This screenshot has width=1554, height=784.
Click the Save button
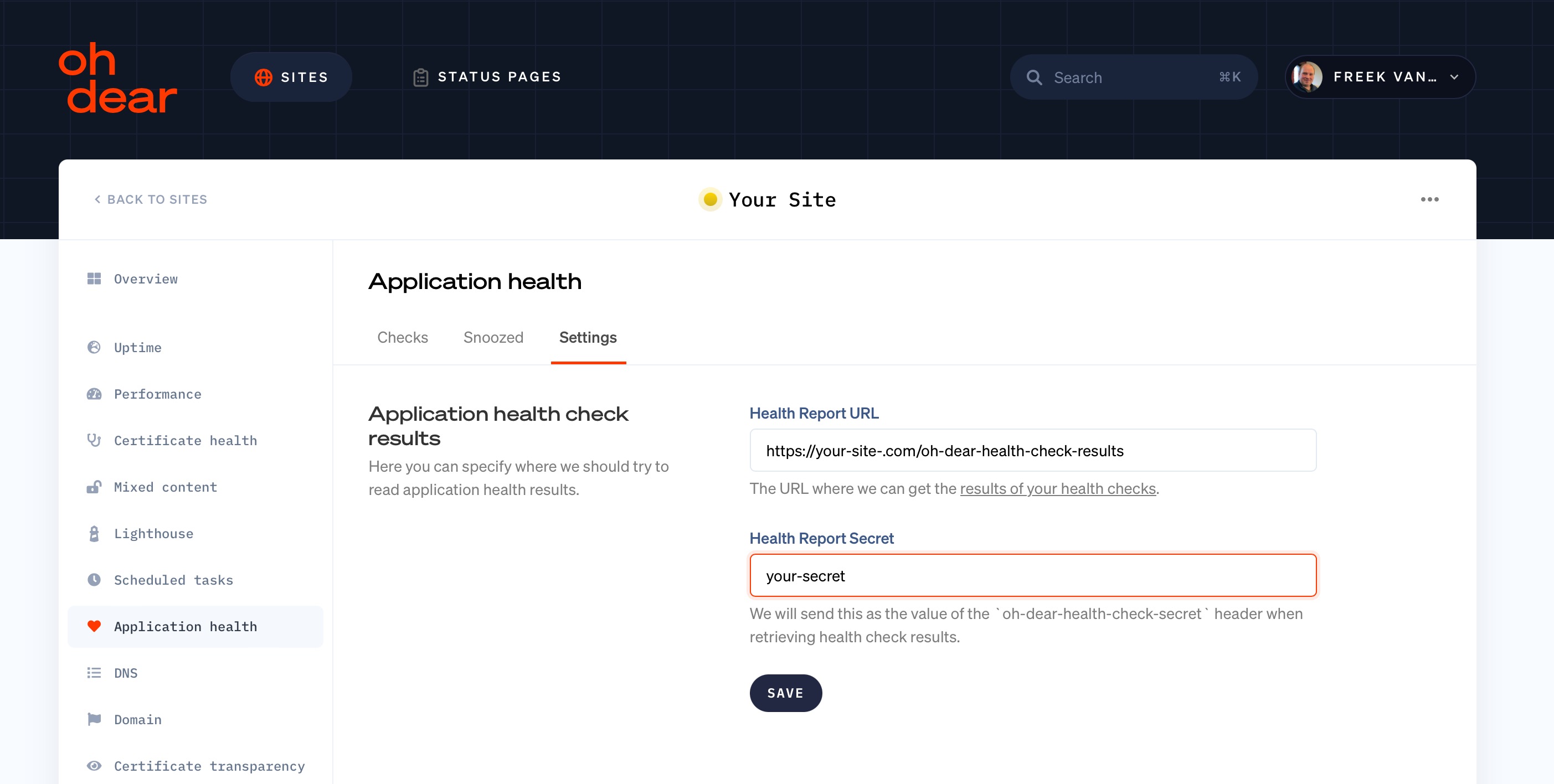point(785,693)
